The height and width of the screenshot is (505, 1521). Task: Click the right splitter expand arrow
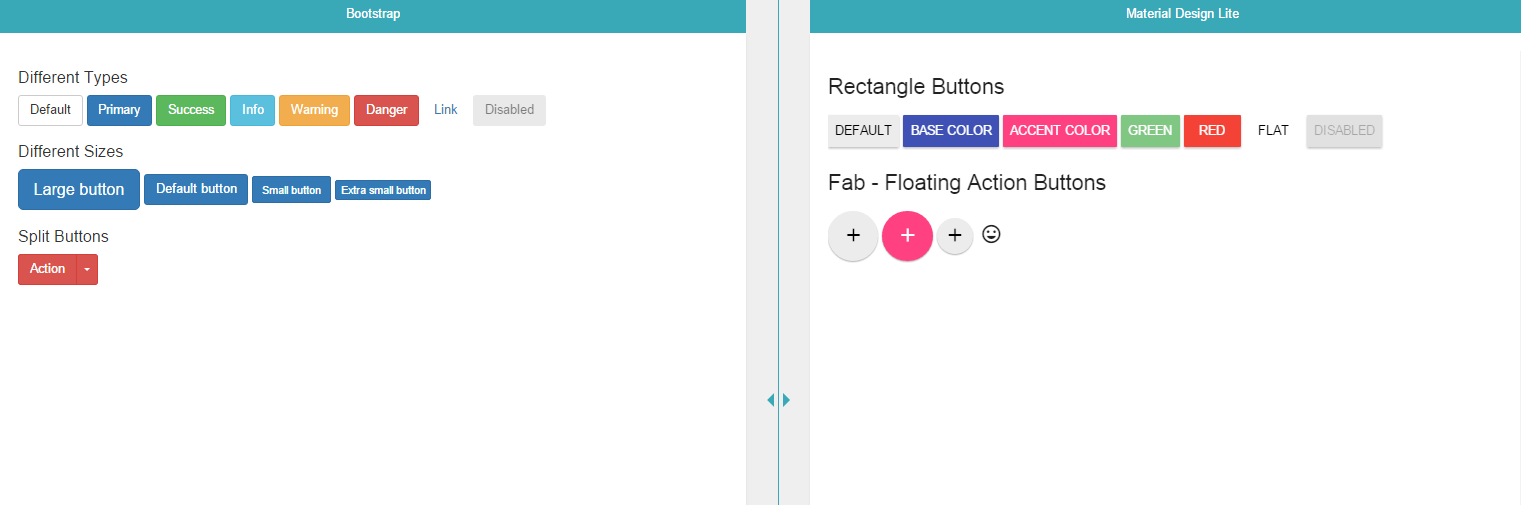click(787, 400)
